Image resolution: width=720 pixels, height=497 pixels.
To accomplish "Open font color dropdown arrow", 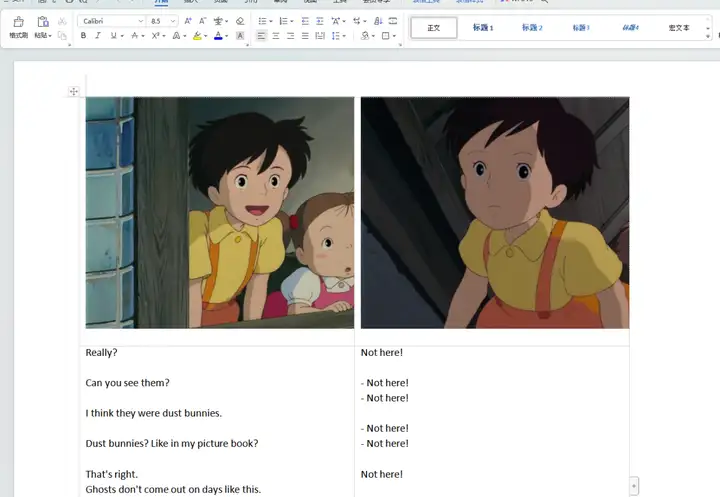I will coord(226,36).
